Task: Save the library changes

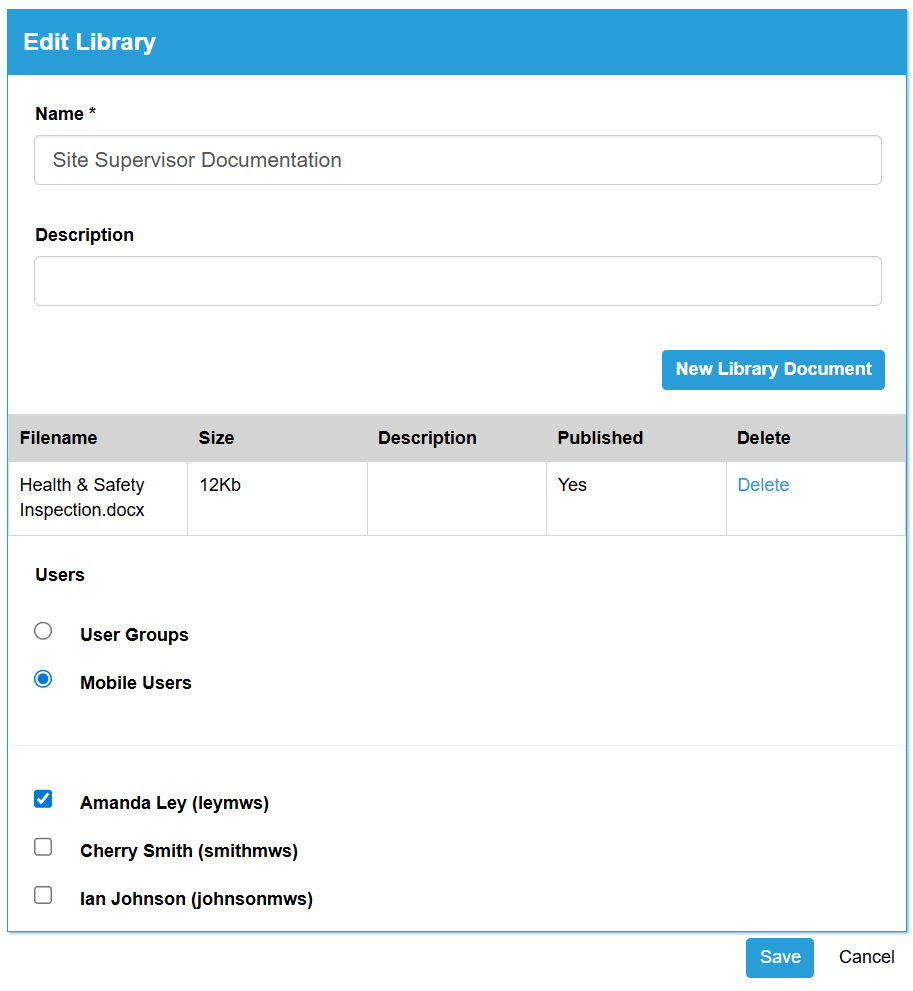Action: point(779,957)
